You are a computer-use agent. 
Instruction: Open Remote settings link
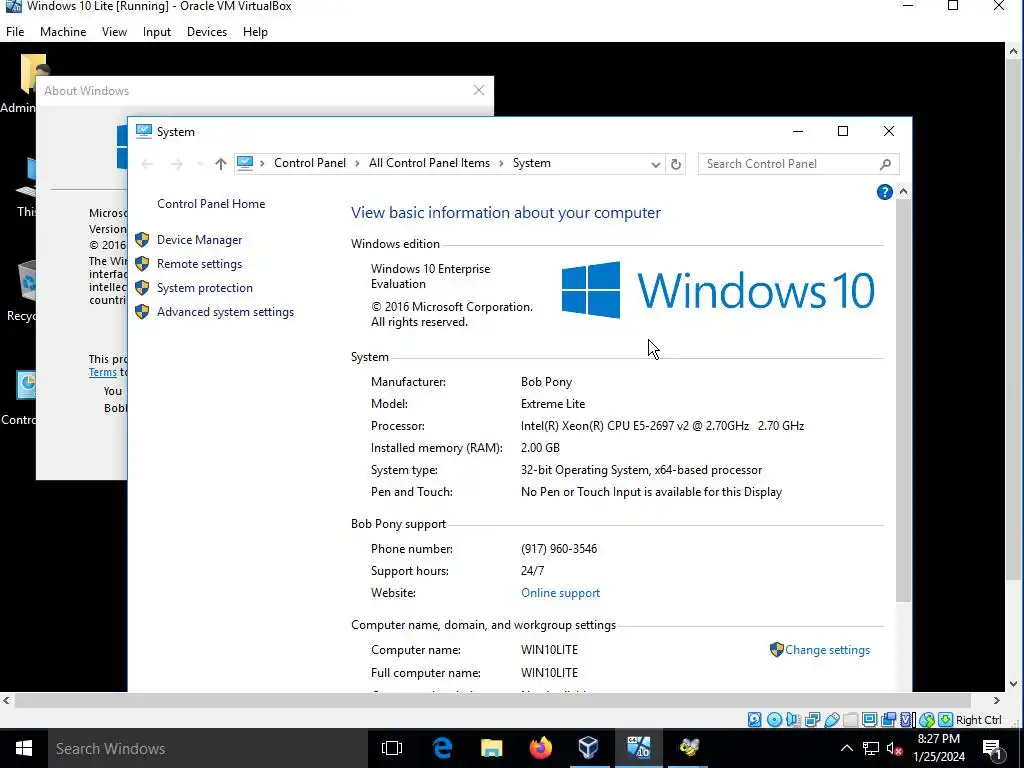pyautogui.click(x=199, y=264)
